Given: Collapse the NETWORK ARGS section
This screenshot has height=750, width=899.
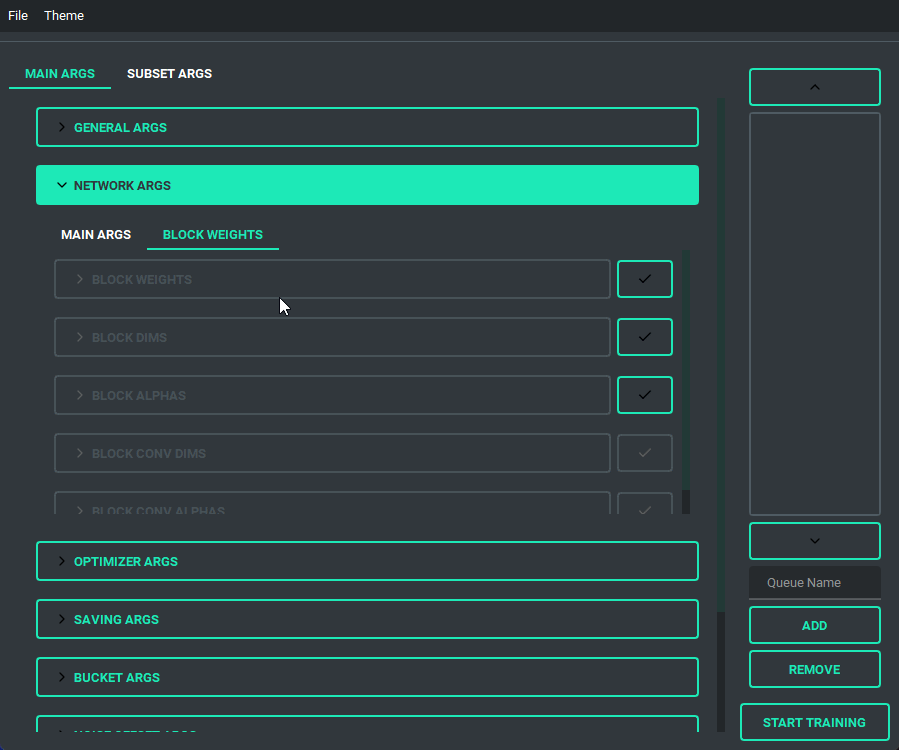Looking at the screenshot, I should point(367,185).
